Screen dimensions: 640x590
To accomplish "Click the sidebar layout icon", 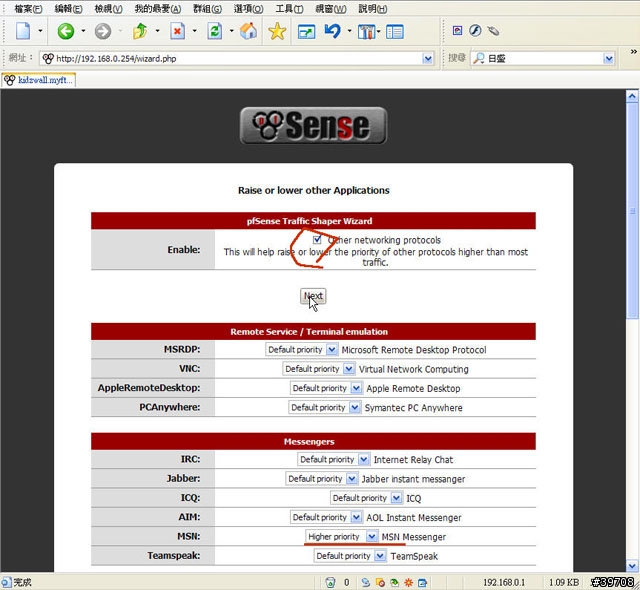I will [395, 32].
